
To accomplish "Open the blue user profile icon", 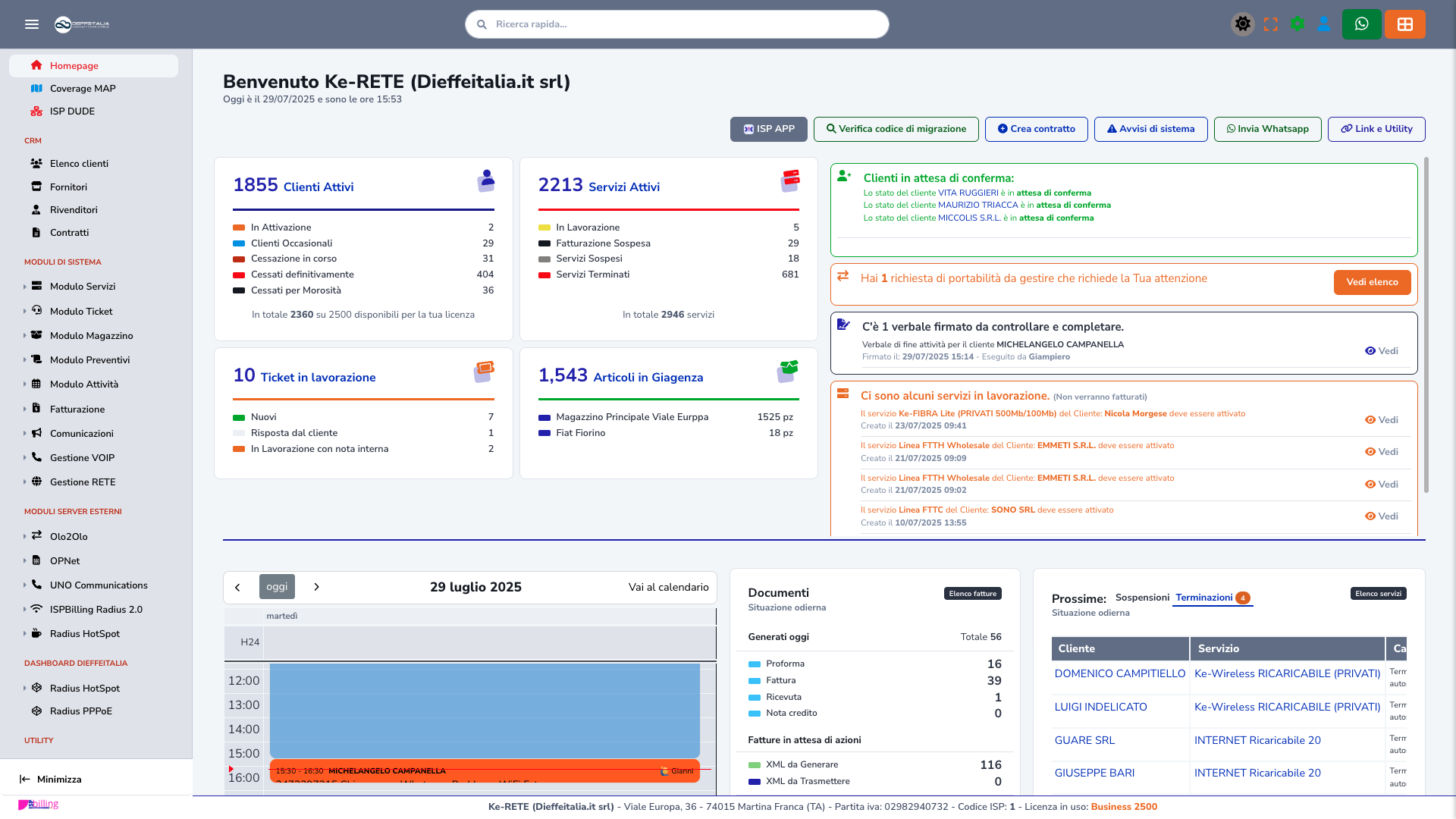I will (x=1323, y=24).
